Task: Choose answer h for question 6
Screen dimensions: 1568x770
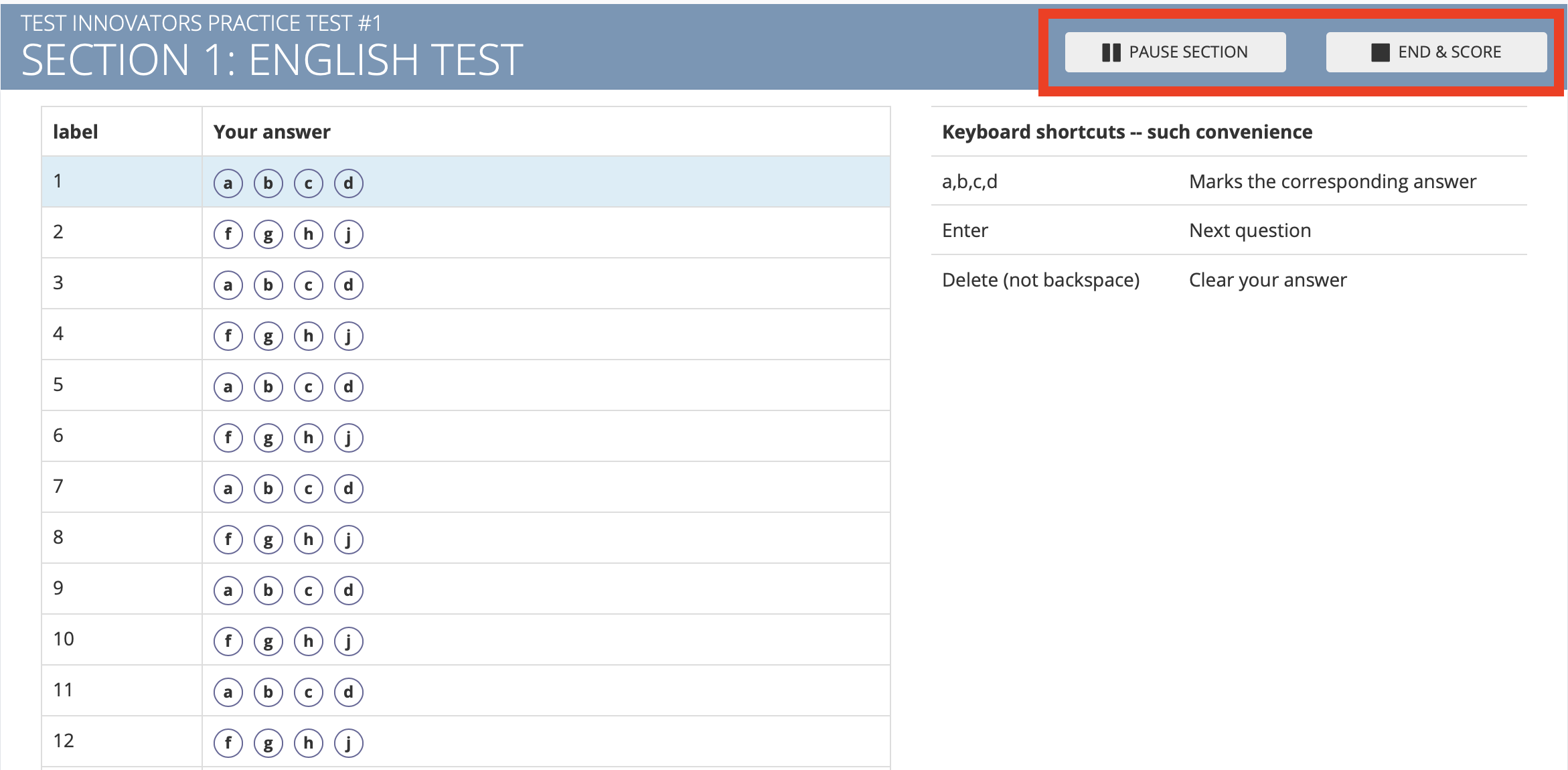Action: coord(308,438)
